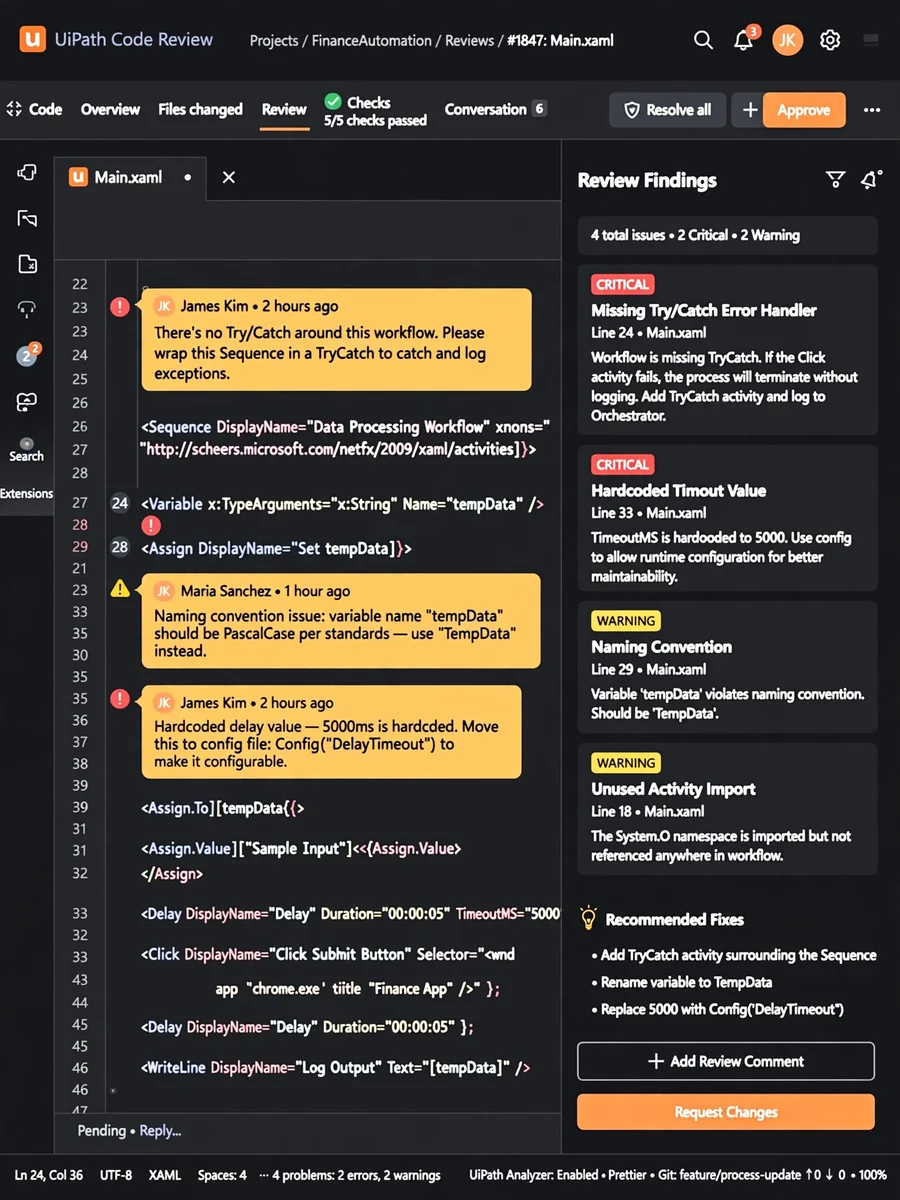Open Missing Try/Catch Error Handler finding

point(728,350)
